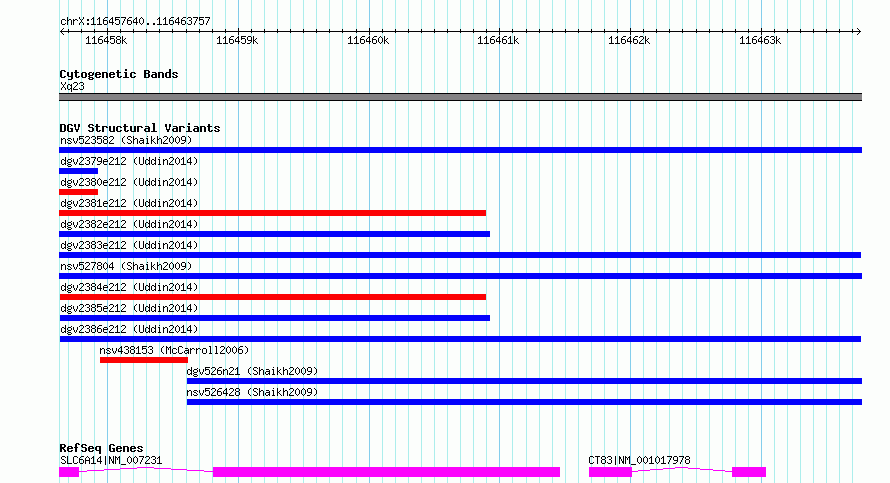Click the chrX:116457640..116463757 coordinate label

135,22
